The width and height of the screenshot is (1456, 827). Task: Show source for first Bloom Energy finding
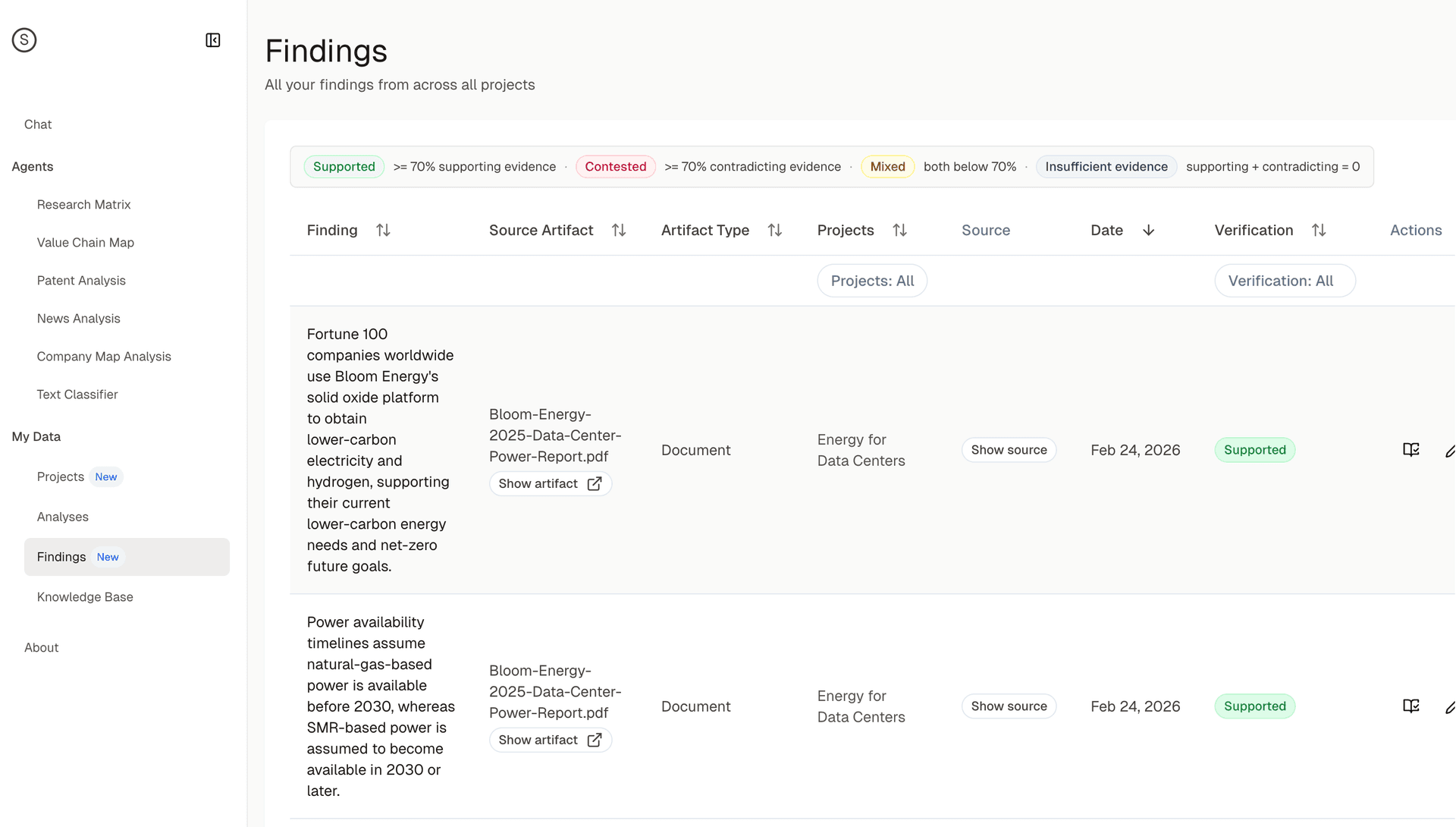point(1009,449)
